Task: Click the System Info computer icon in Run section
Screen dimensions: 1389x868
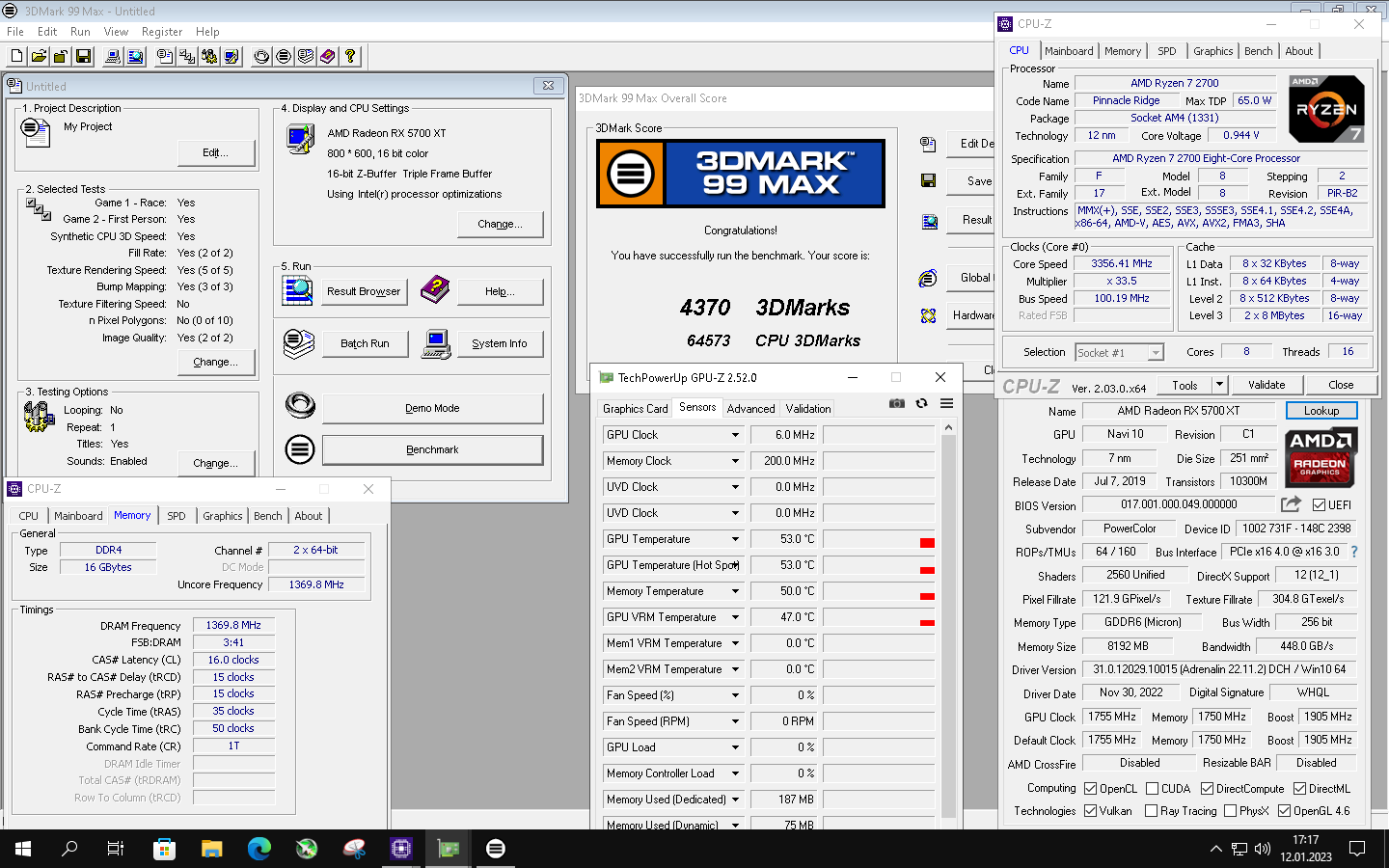Action: tap(437, 343)
